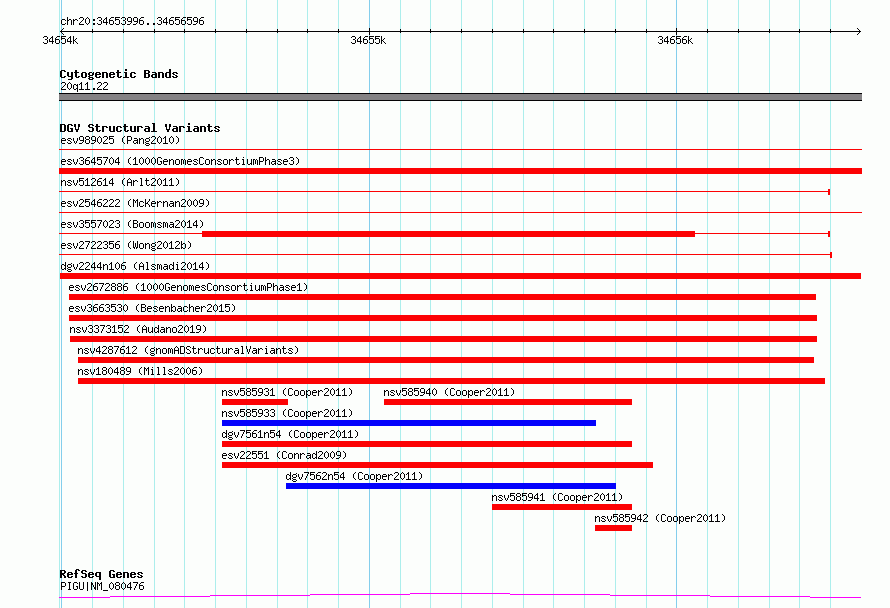The height and width of the screenshot is (608, 890).
Task: Click the chr20:34653996..34656596 region label
Action: click(132, 21)
